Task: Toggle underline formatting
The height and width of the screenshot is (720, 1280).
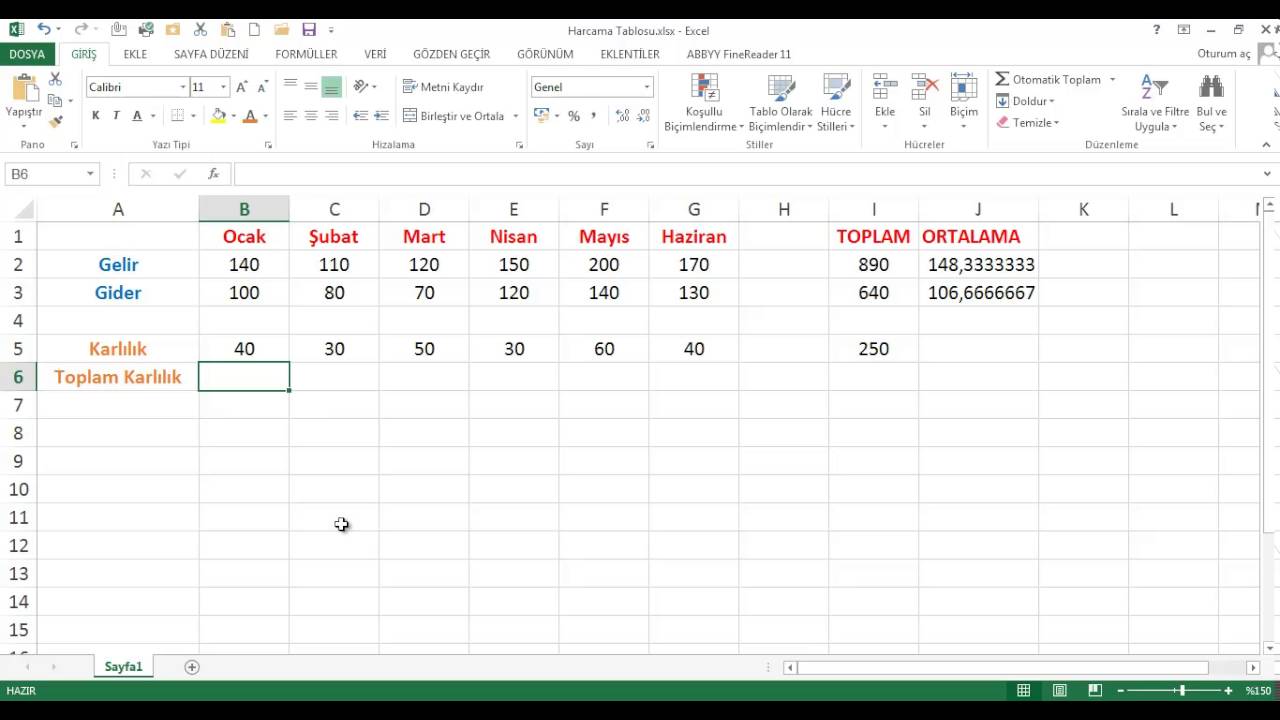Action: 137,116
